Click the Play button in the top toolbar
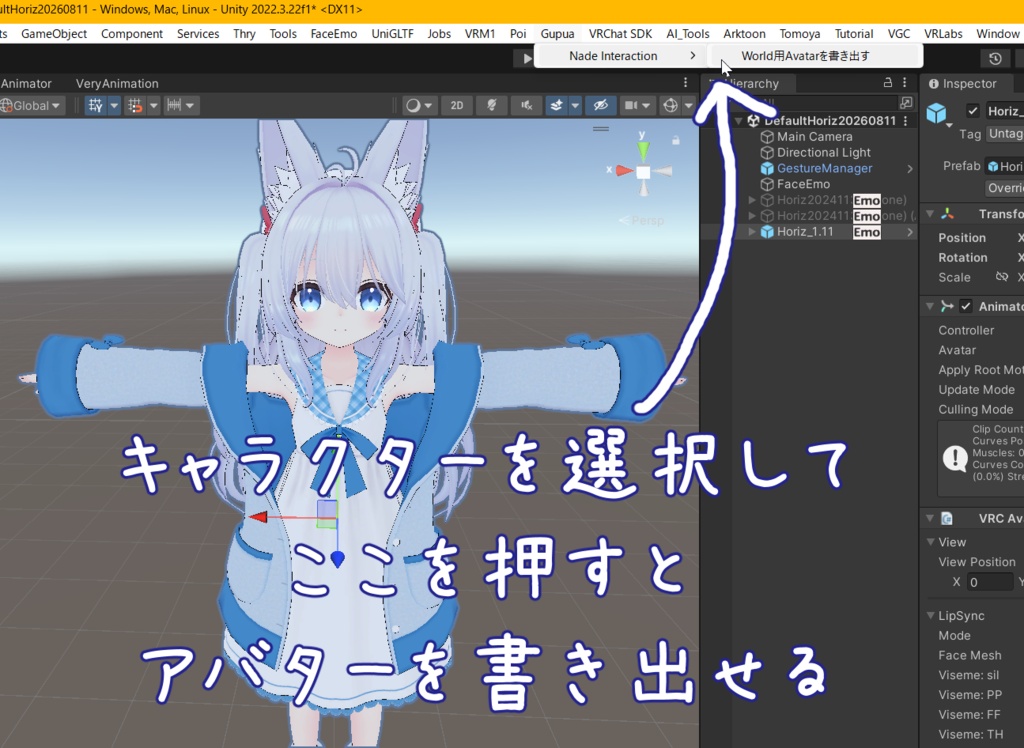1024x748 pixels. click(526, 58)
